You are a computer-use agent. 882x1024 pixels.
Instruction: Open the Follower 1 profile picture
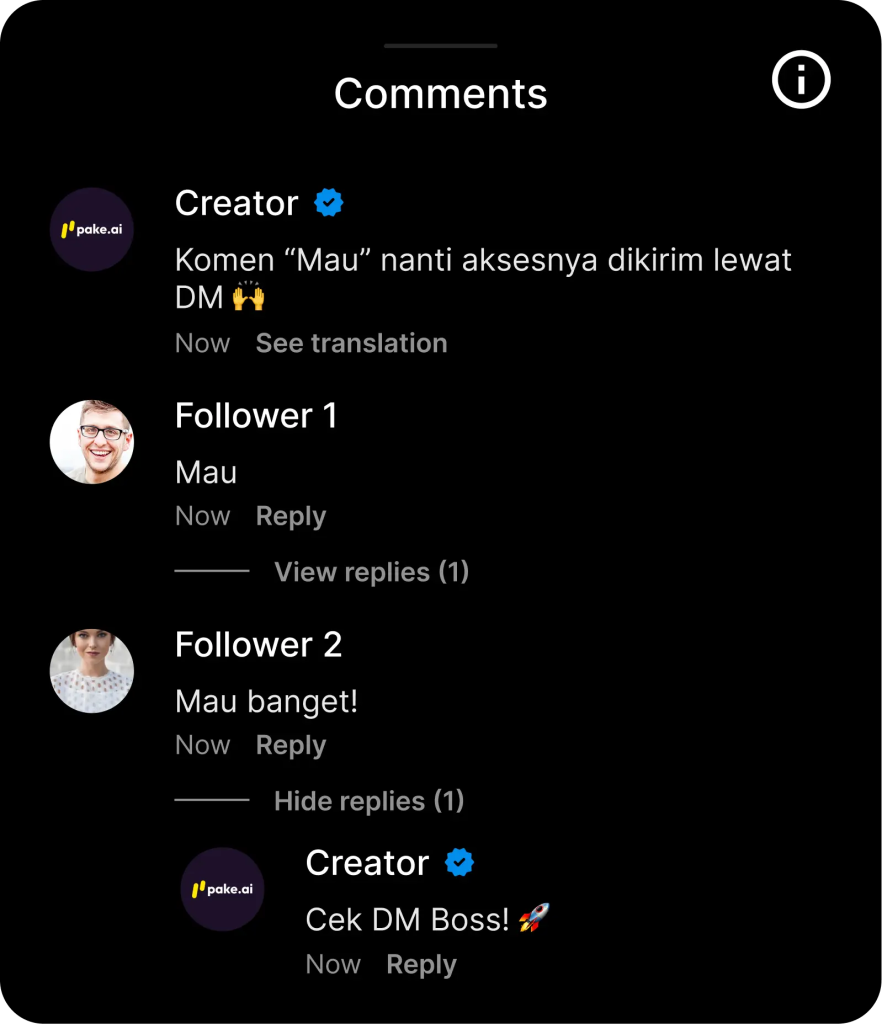[92, 442]
